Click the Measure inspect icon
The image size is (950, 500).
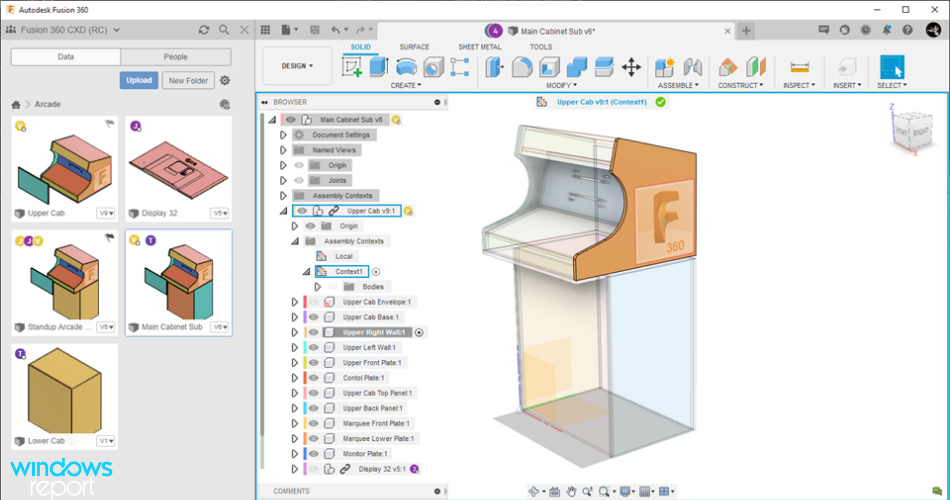[800, 67]
